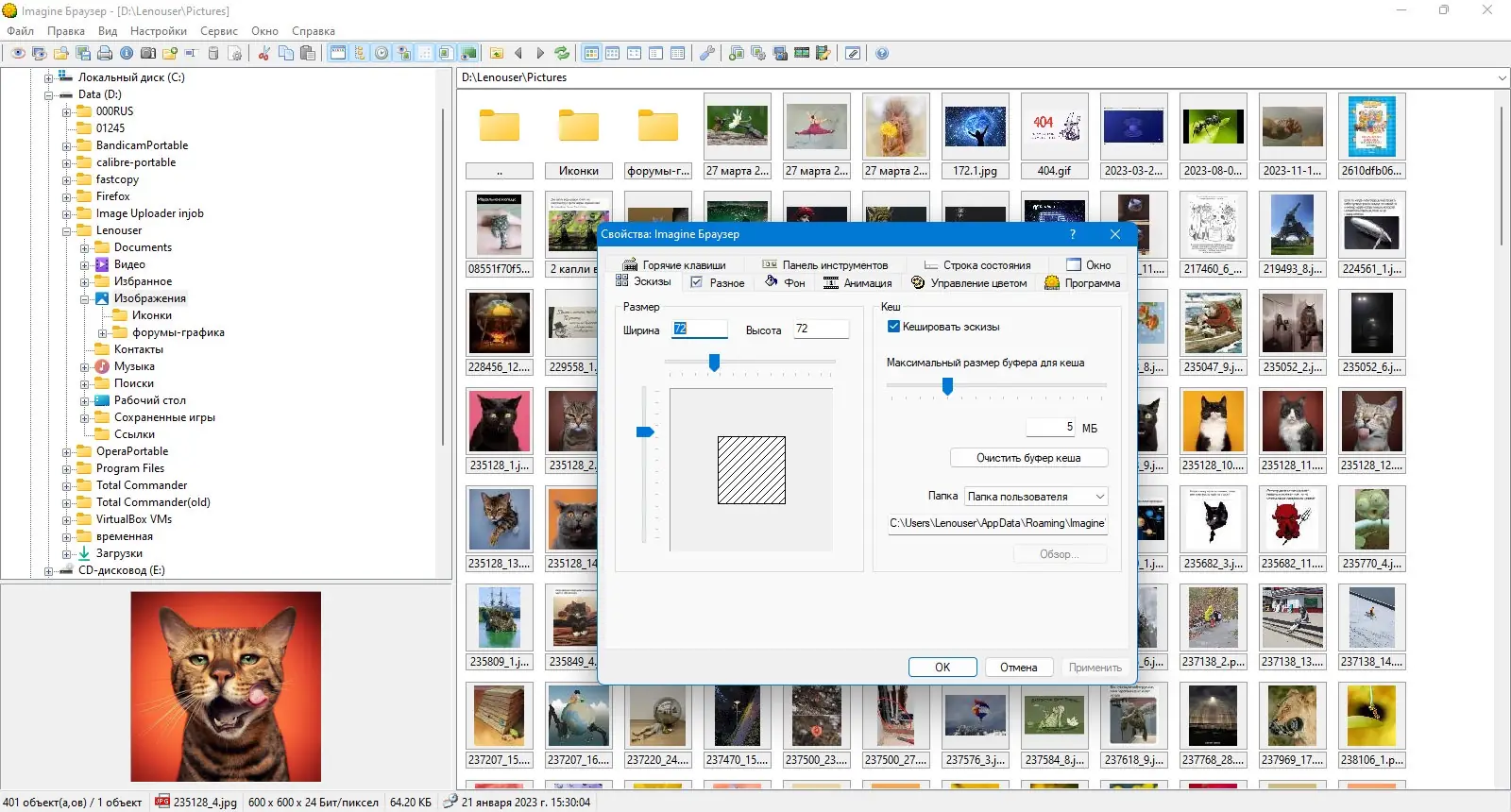Open the Файл menu

click(20, 31)
